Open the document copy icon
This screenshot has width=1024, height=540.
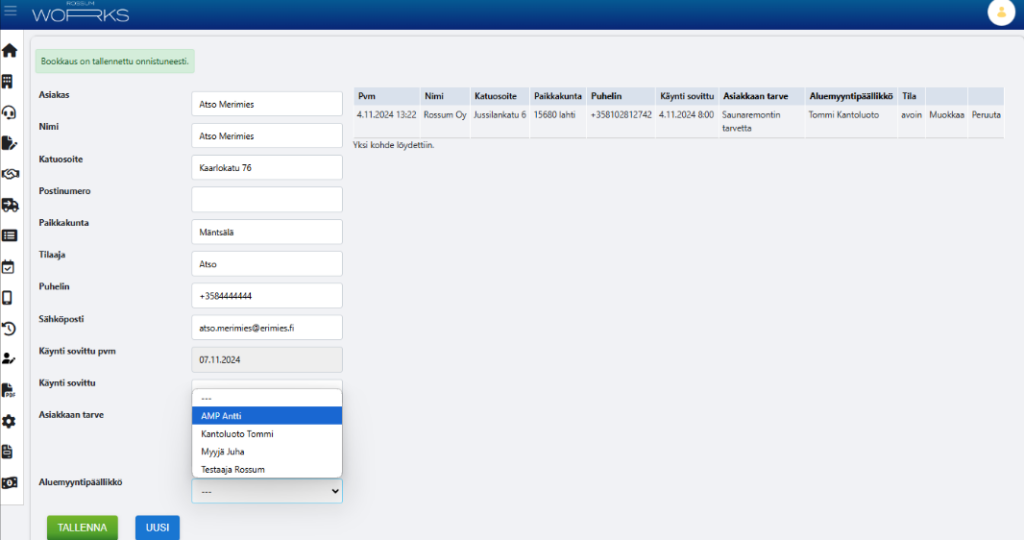[x=8, y=452]
